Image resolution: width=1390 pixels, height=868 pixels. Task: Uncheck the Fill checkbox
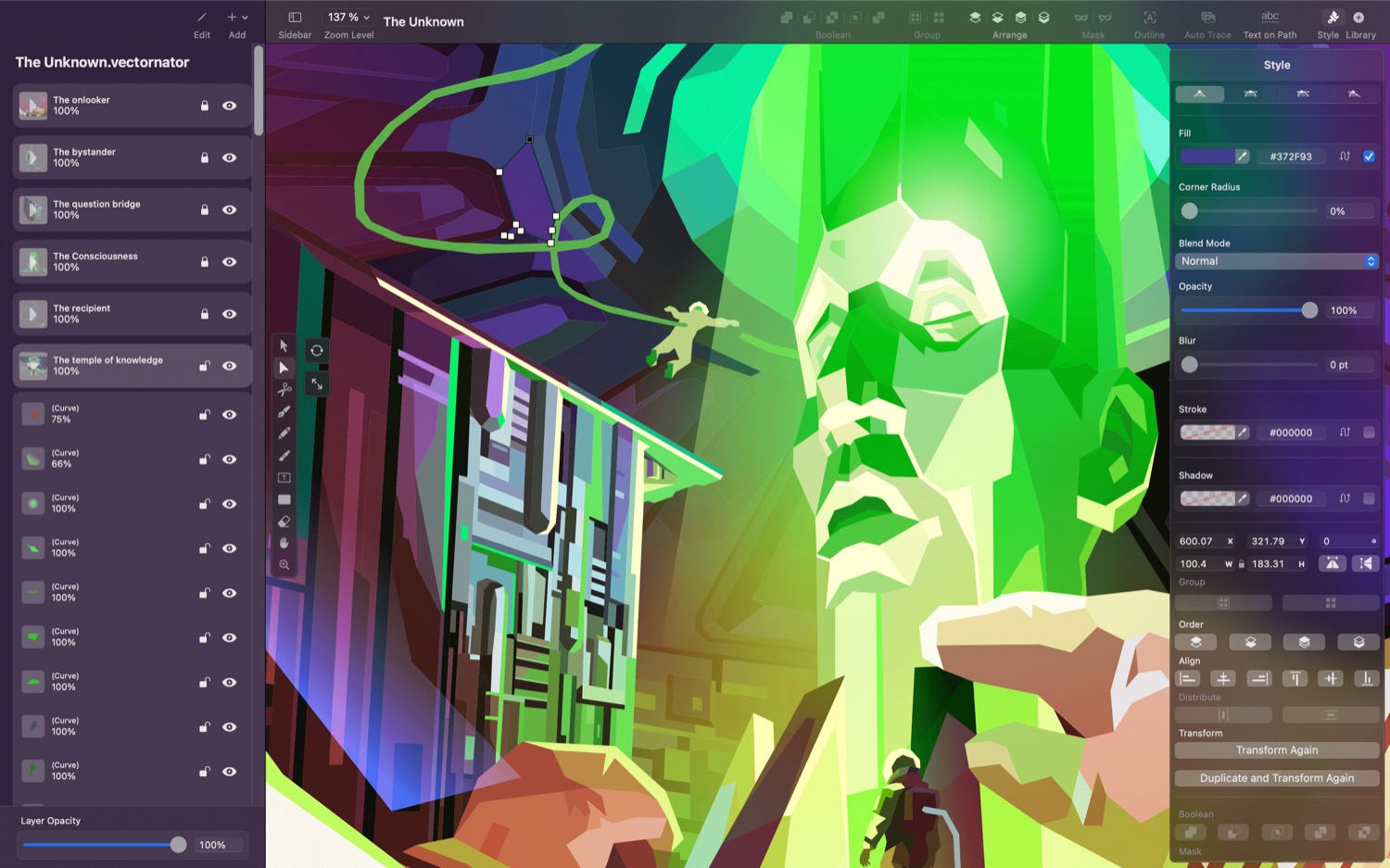[1369, 157]
